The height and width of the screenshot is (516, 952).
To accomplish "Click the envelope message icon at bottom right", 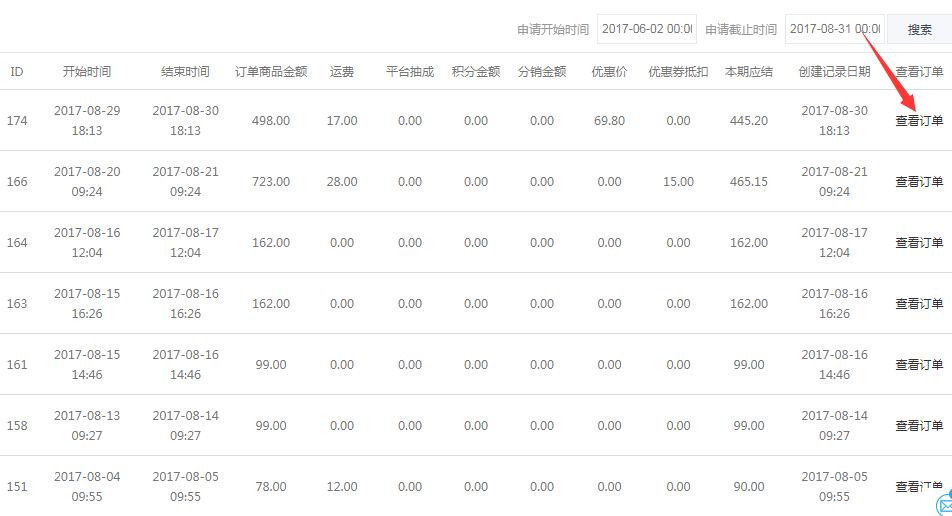I will (944, 505).
